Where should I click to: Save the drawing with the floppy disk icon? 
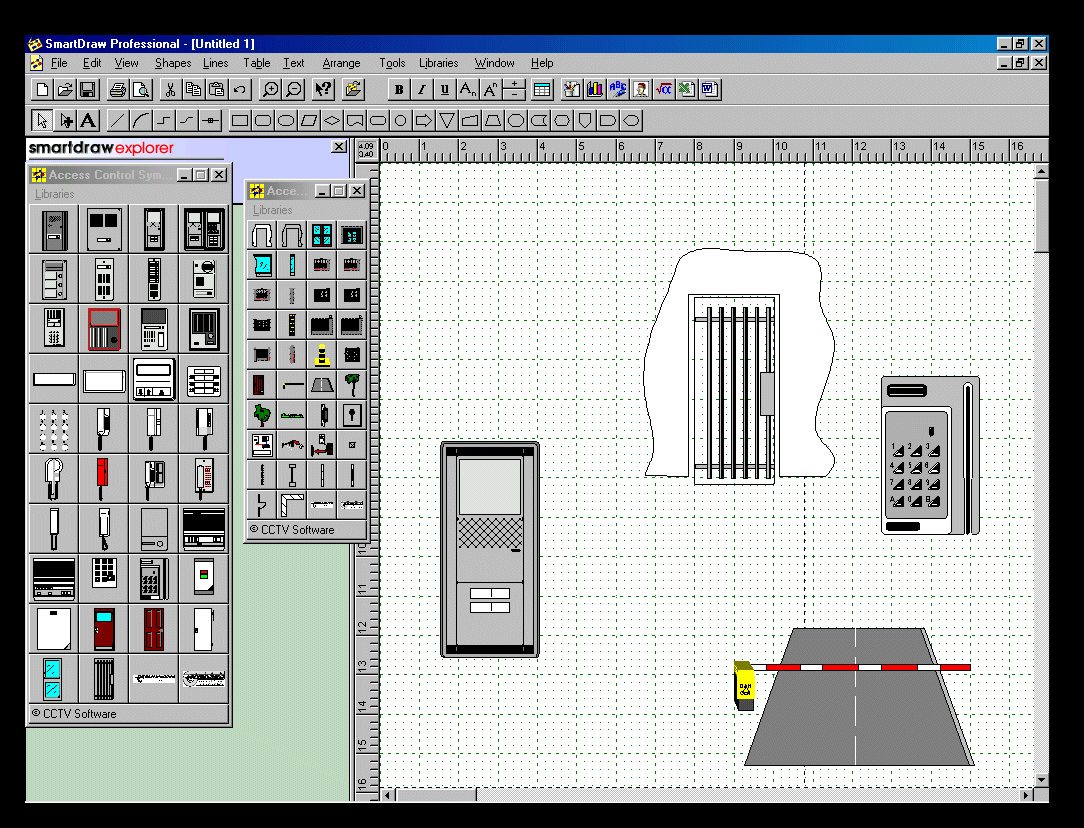(88, 89)
